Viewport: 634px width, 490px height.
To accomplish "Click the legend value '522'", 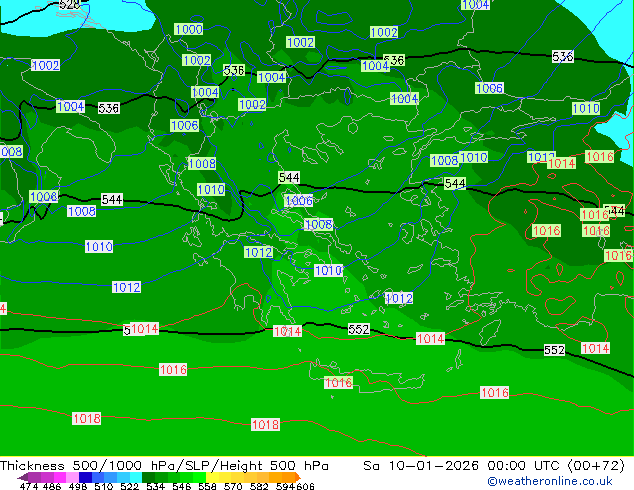I will [x=129, y=486].
